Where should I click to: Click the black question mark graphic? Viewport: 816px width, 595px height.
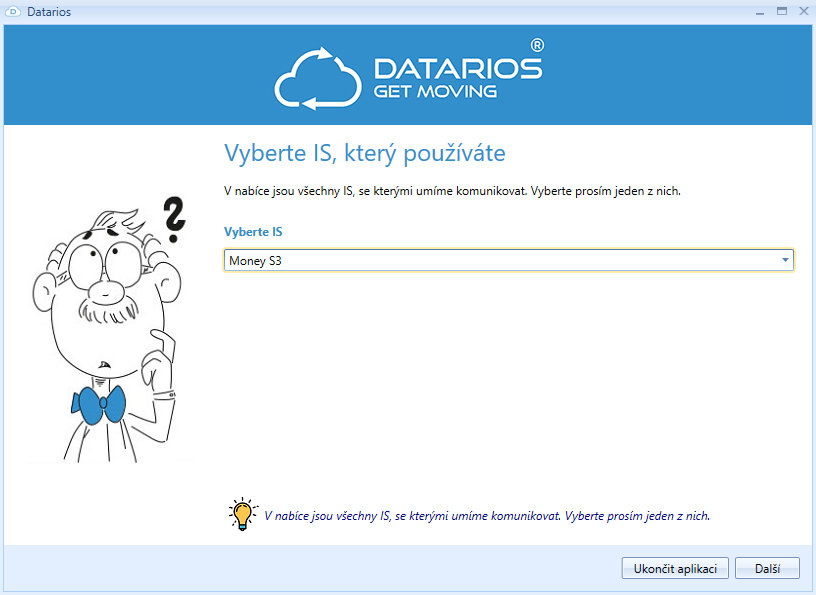tap(175, 220)
